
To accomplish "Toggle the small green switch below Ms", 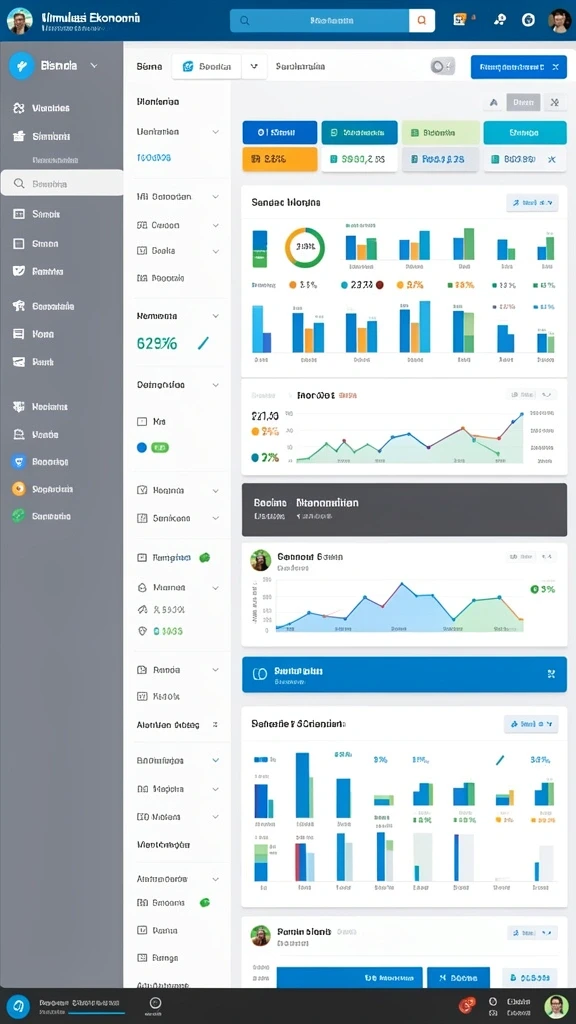I will [160, 447].
